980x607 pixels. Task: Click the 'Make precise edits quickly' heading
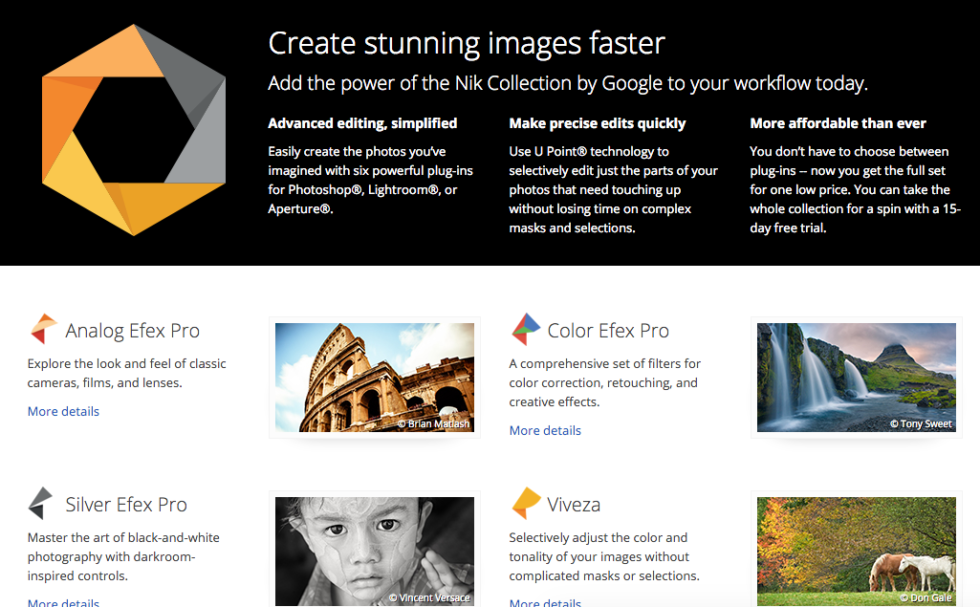tap(598, 123)
